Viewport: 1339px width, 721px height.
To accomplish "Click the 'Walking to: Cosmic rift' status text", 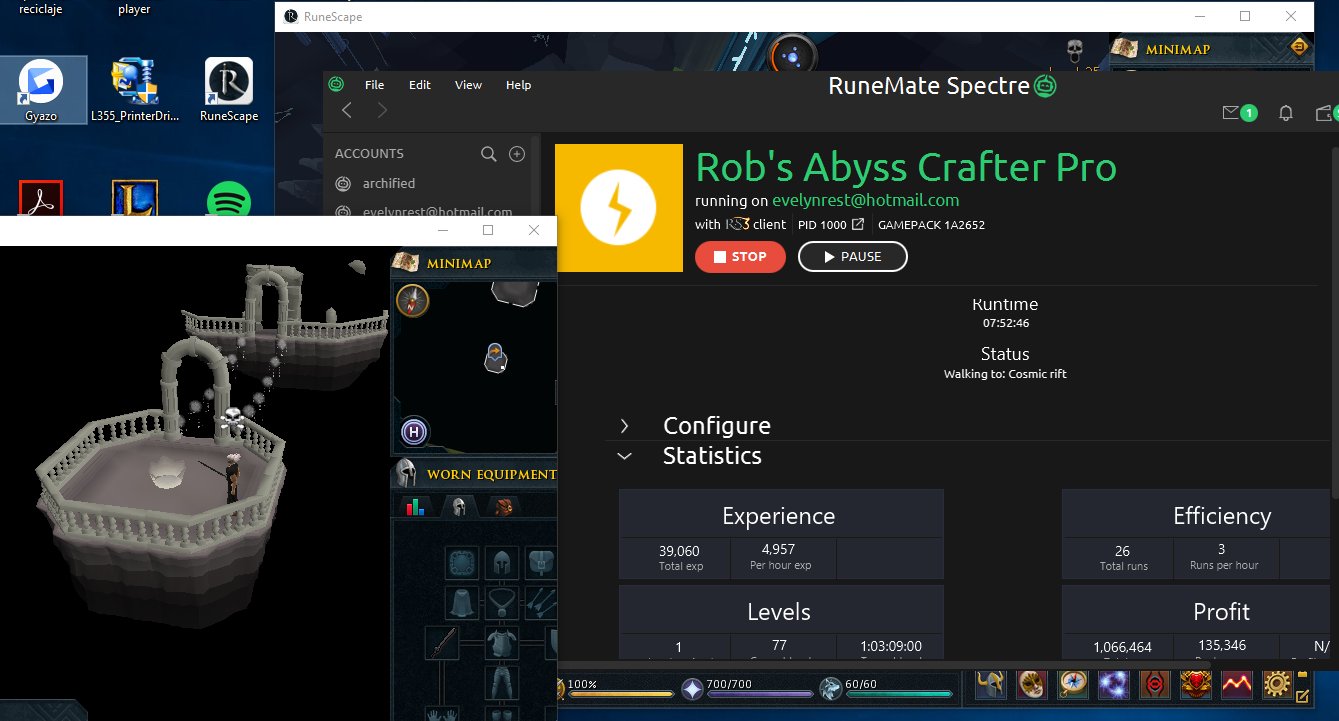I will tap(1005, 374).
